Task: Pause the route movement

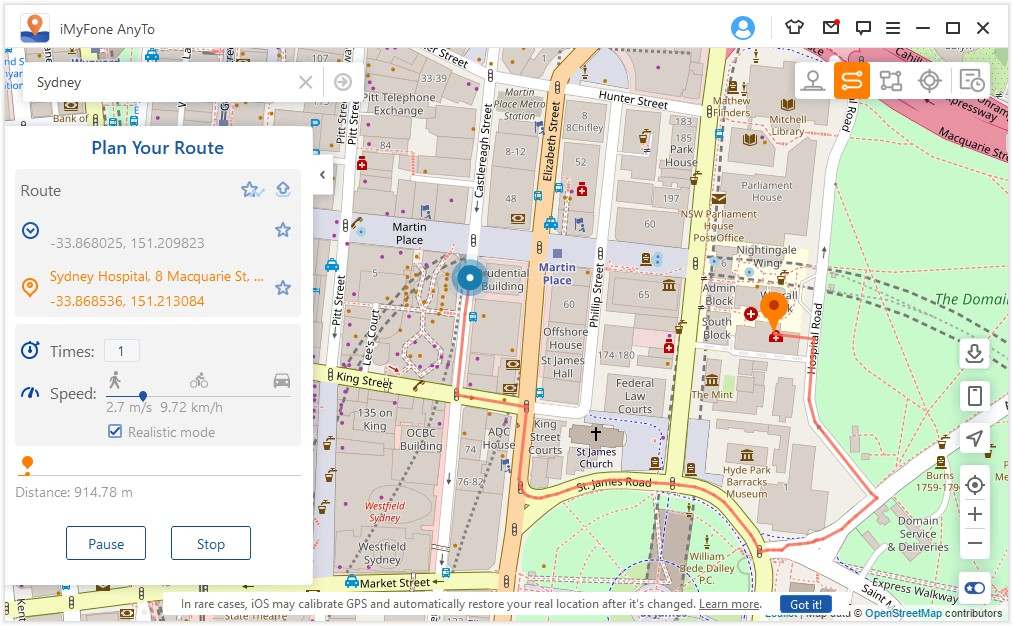Action: click(x=106, y=543)
